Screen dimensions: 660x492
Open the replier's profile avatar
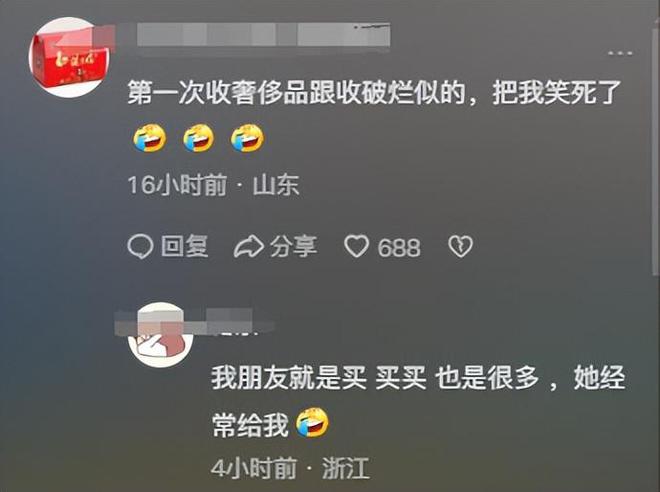[x=160, y=335]
